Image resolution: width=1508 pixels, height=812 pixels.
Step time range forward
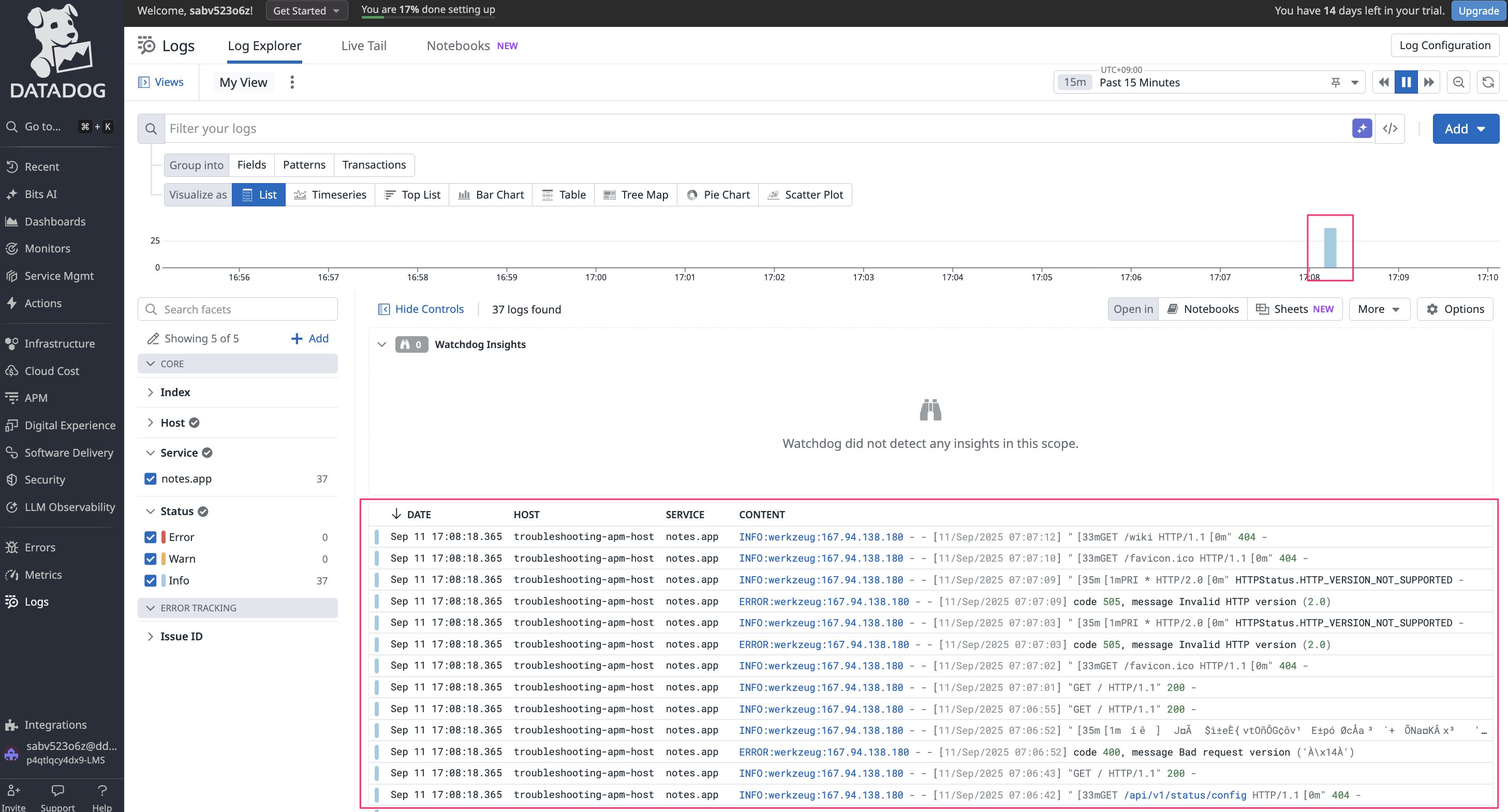click(1428, 82)
